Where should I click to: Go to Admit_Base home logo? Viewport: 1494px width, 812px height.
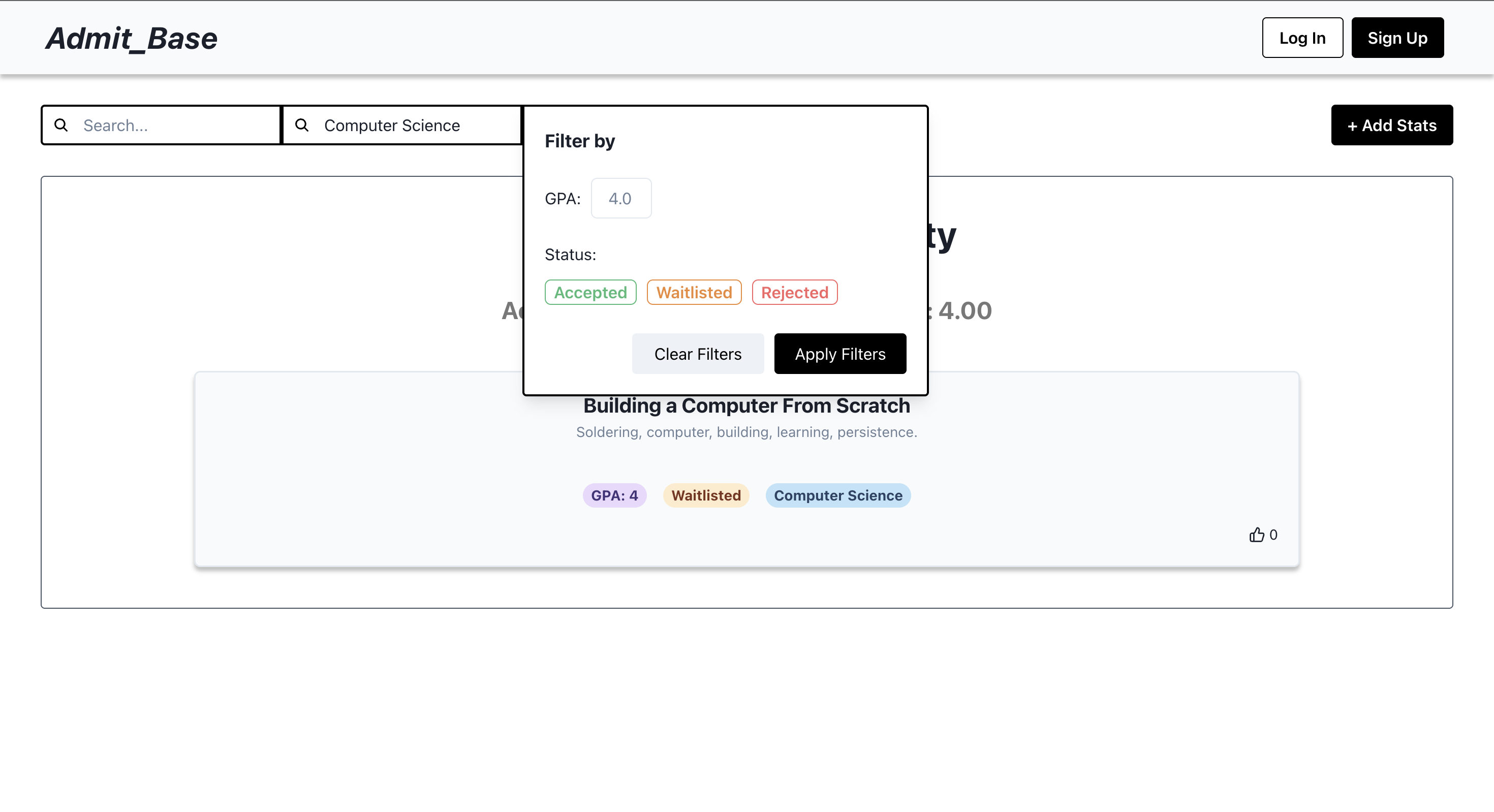[132, 39]
